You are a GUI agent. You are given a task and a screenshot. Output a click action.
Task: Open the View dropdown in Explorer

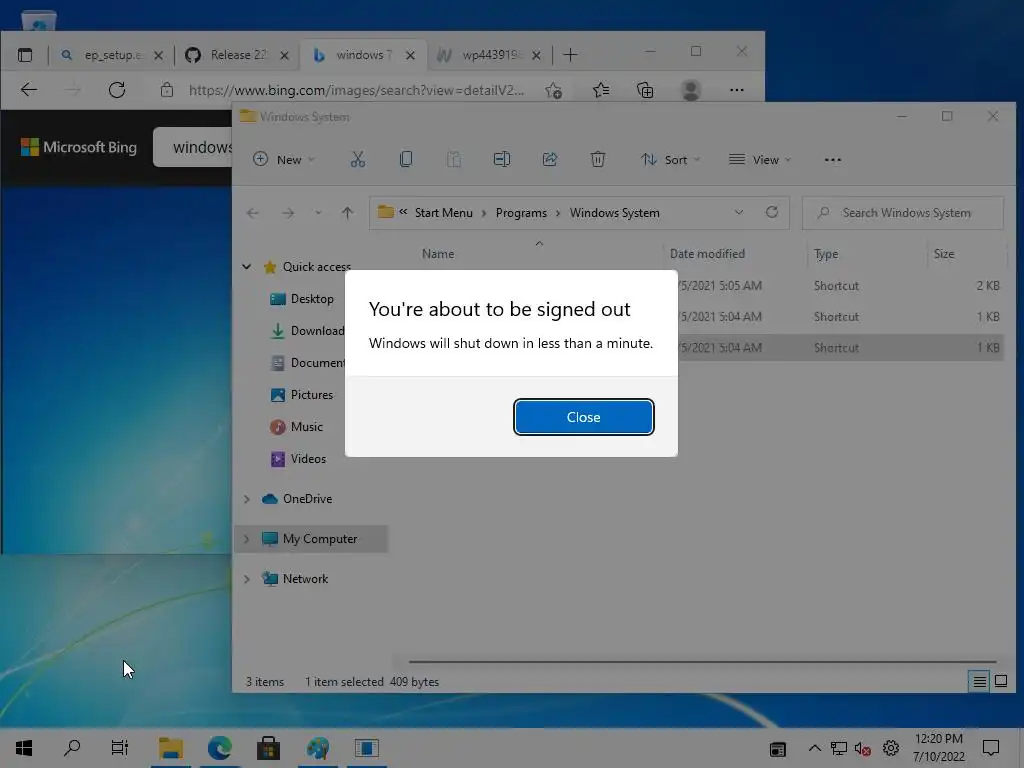pyautogui.click(x=760, y=159)
